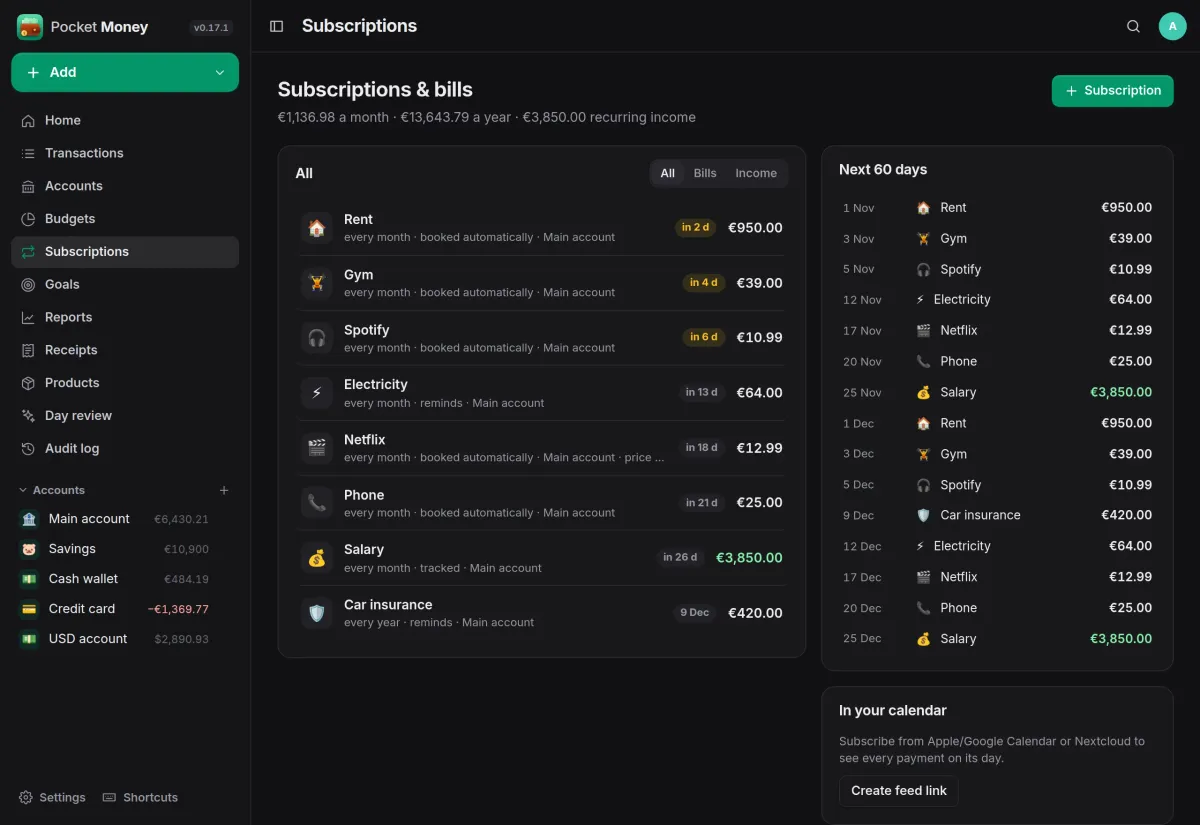Click the Gym 'in 4 d' badge
The image size is (1200, 825).
click(704, 282)
